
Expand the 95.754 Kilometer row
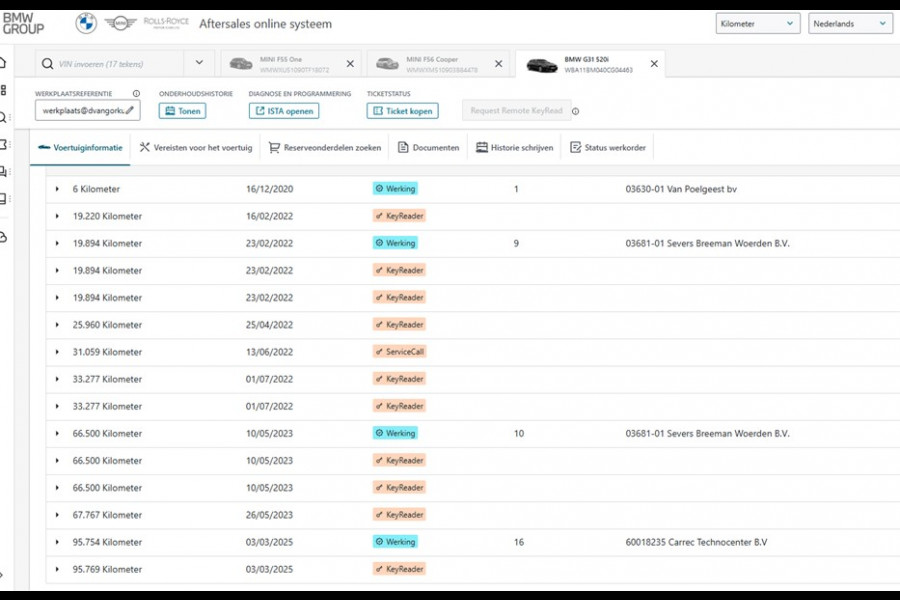coord(57,542)
